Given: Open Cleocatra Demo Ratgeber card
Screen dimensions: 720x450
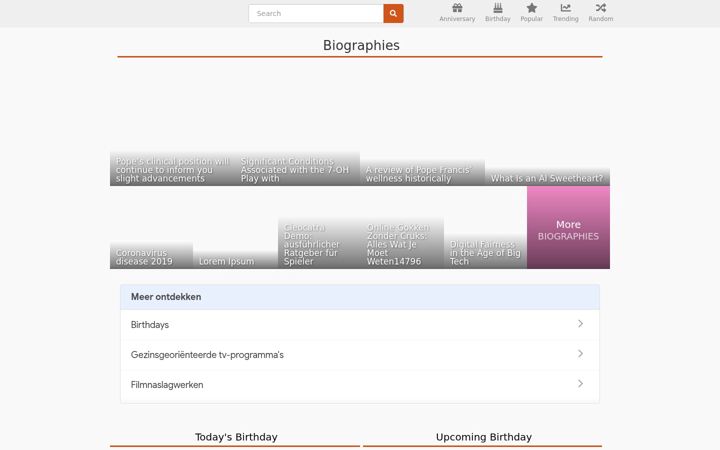Looking at the screenshot, I should coord(319,227).
